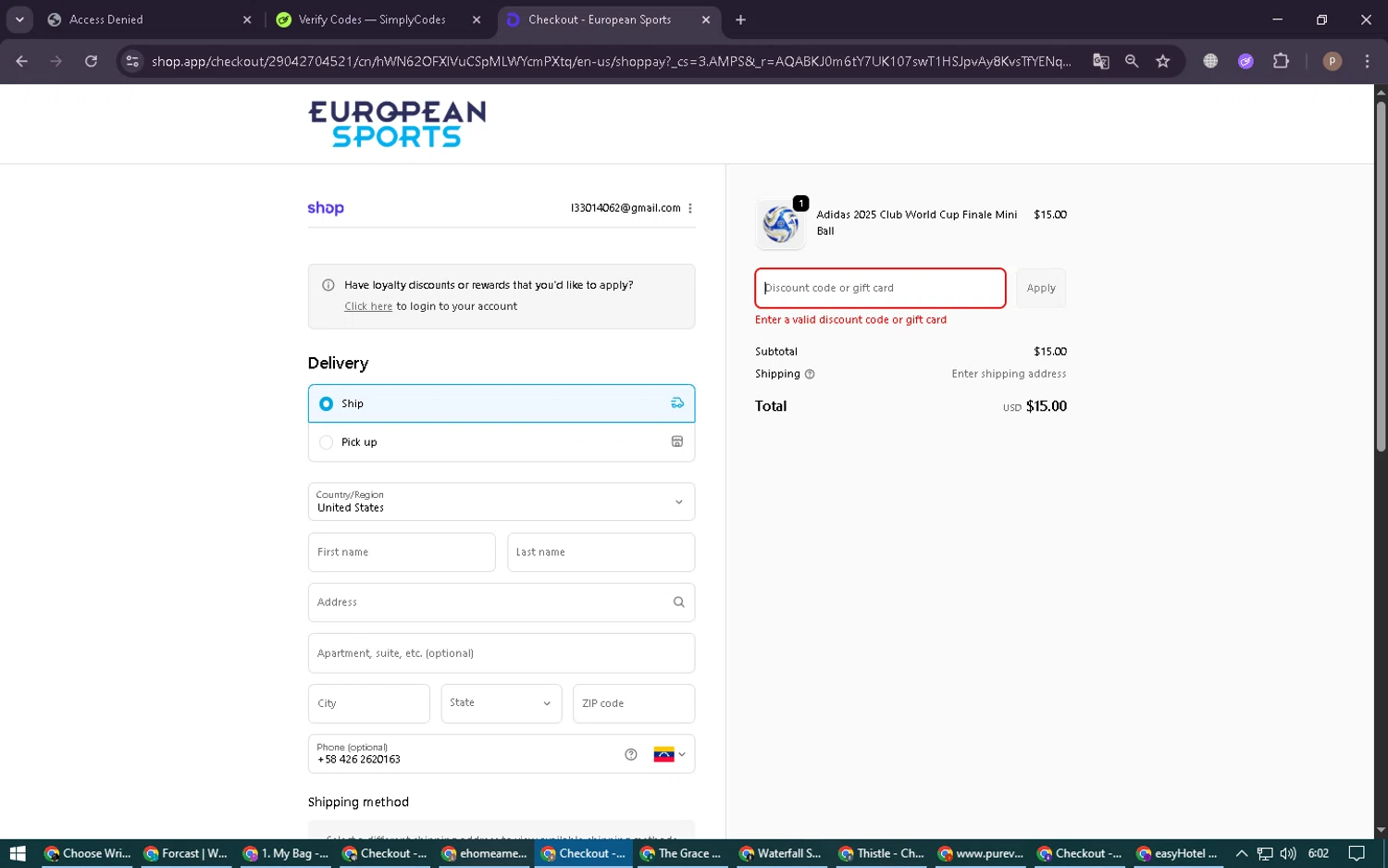Image resolution: width=1388 pixels, height=868 pixels.
Task: Open the State dropdown
Action: pos(502,703)
